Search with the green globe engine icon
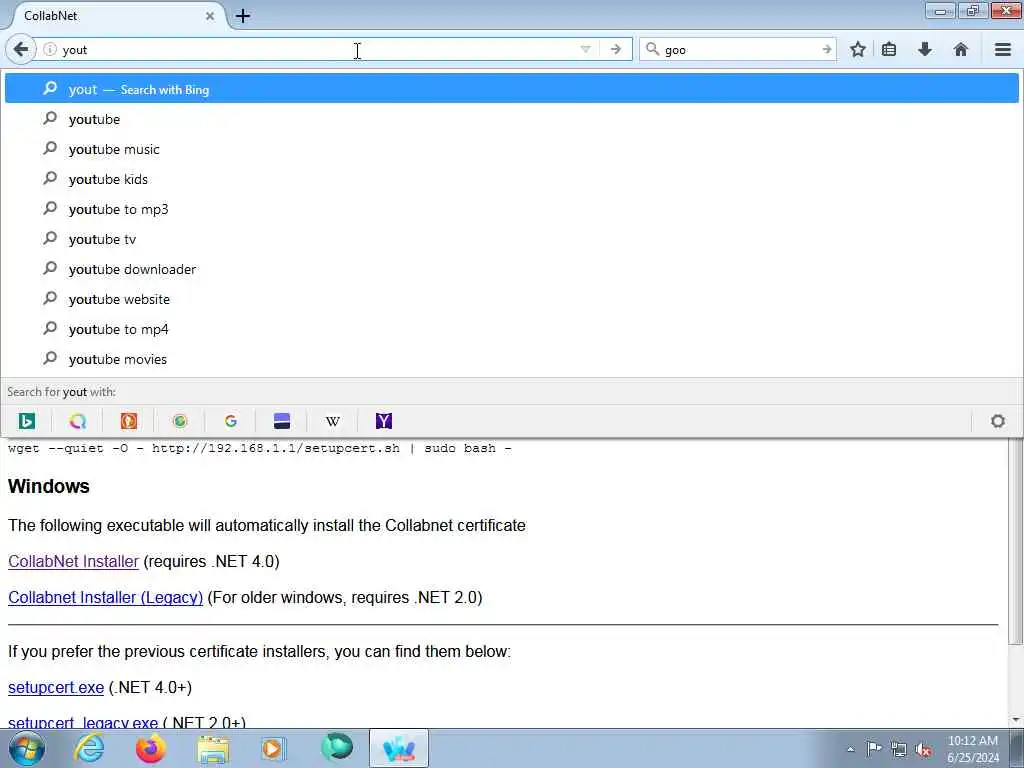 [x=180, y=421]
